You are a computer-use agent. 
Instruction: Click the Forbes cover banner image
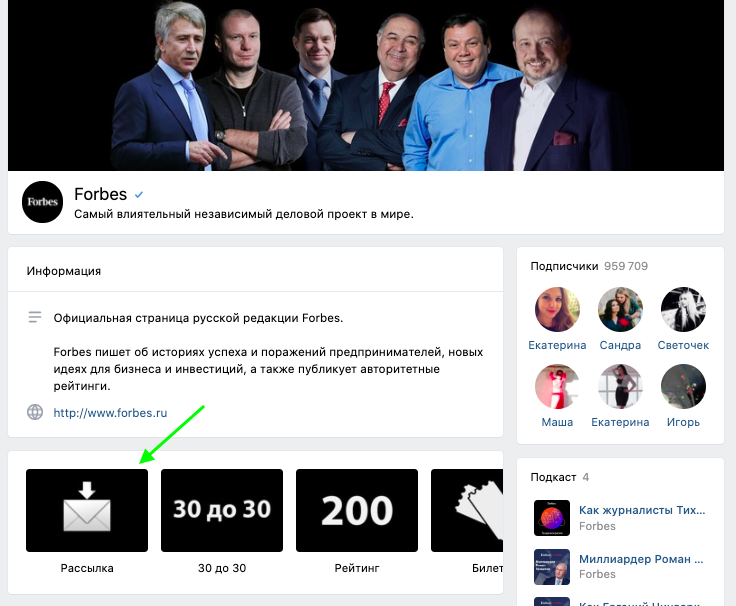click(366, 85)
